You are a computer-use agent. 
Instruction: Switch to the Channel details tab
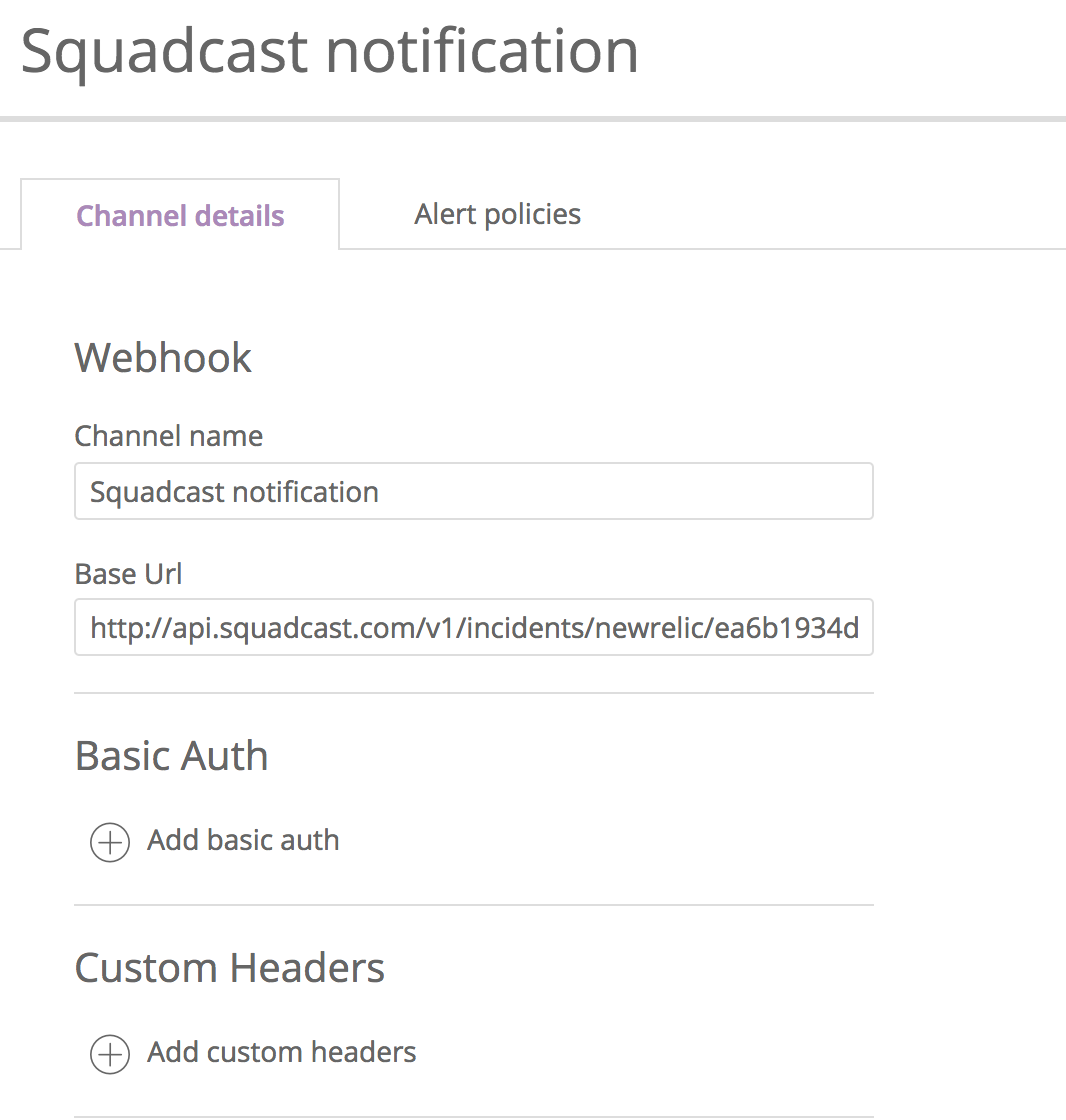click(180, 215)
